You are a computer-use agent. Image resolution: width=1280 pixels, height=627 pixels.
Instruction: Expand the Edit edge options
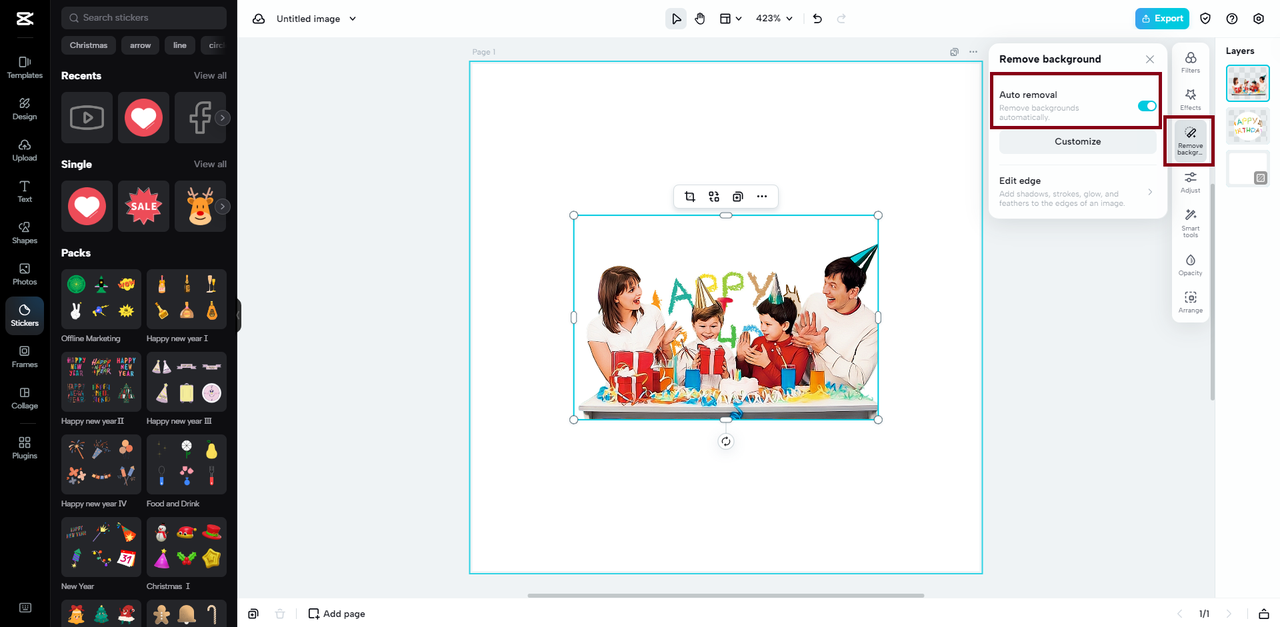click(x=1078, y=192)
